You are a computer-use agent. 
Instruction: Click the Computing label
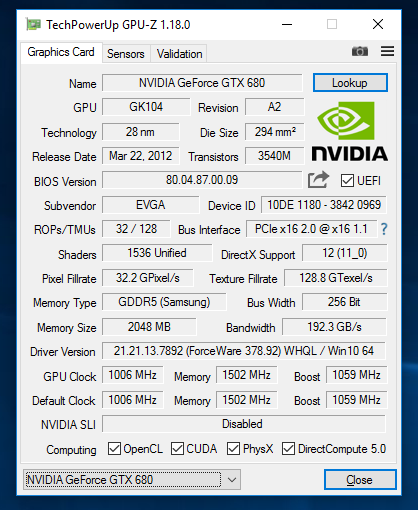pyautogui.click(x=71, y=450)
